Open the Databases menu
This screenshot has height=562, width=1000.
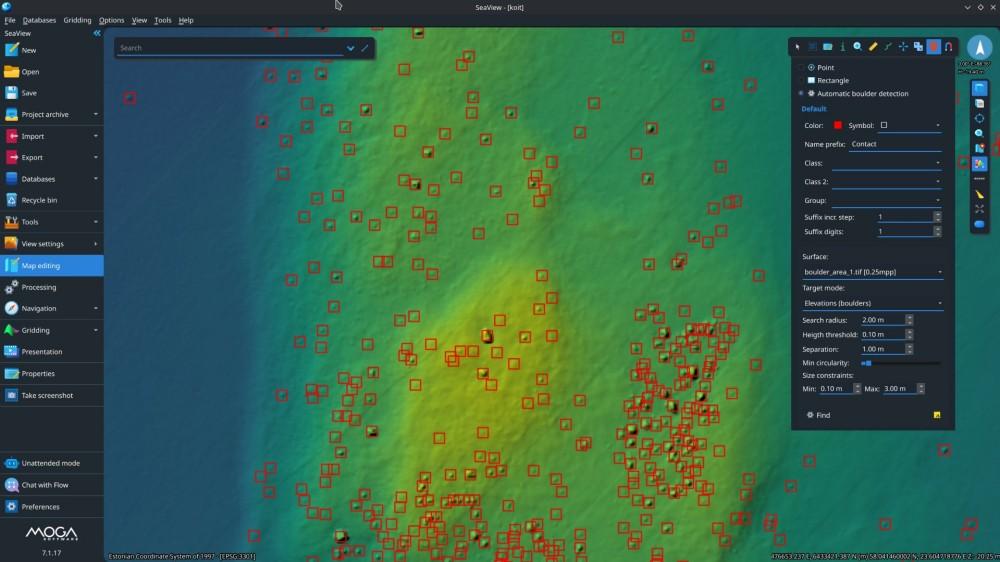click(39, 20)
